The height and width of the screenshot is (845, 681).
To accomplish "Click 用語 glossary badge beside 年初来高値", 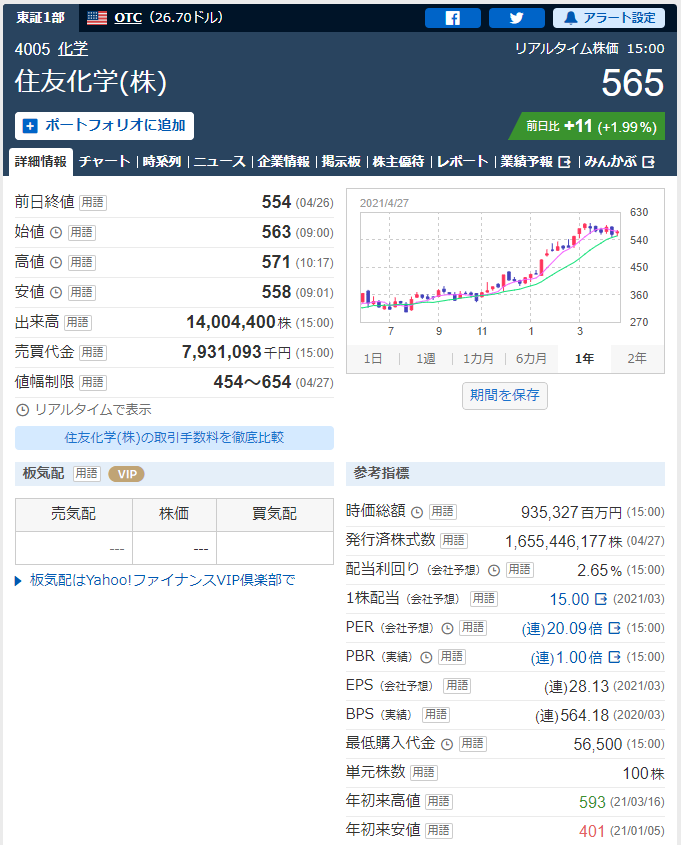I will pos(439,802).
